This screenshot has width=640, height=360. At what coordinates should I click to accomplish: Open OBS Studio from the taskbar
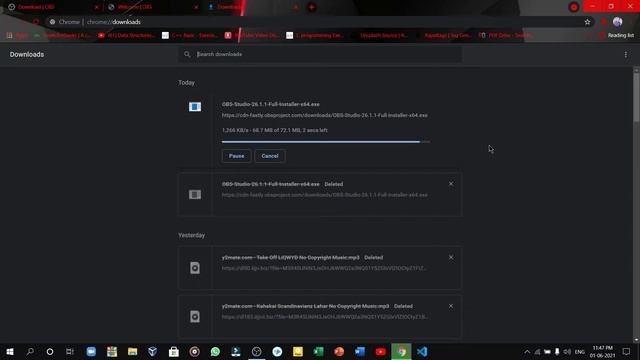(x=256, y=351)
